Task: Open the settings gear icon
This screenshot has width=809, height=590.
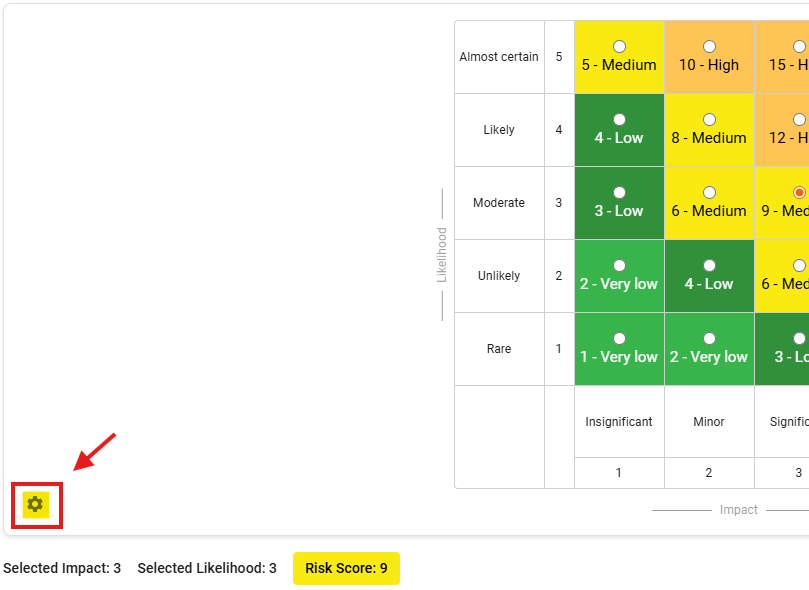Action: pyautogui.click(x=36, y=504)
